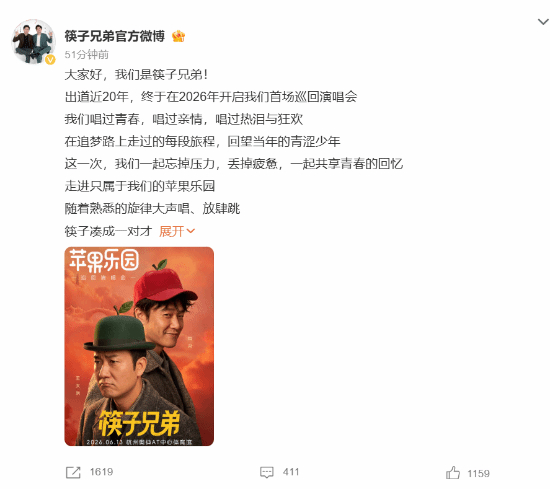This screenshot has height=489, width=550.
Task: Open 筷子兄弟官方微博 profile name link
Action: pos(115,36)
